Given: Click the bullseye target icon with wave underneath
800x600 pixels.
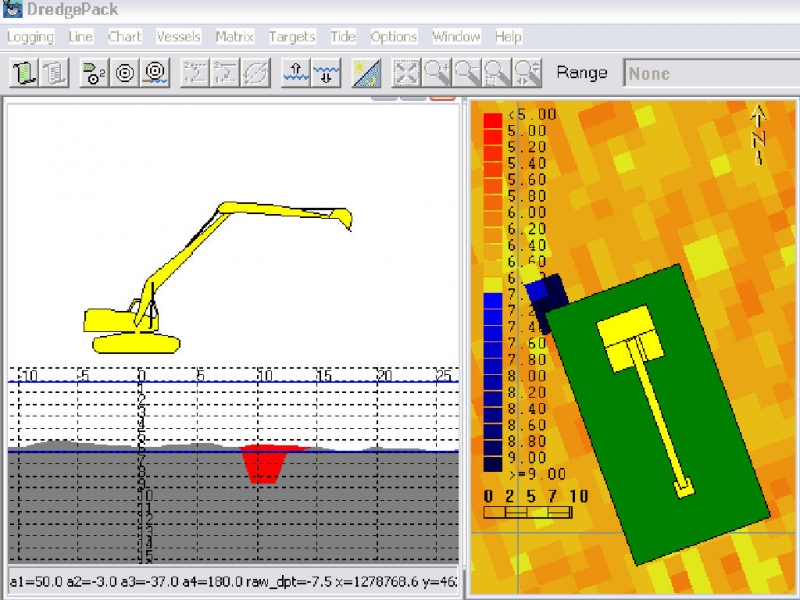Looking at the screenshot, I should (x=155, y=73).
